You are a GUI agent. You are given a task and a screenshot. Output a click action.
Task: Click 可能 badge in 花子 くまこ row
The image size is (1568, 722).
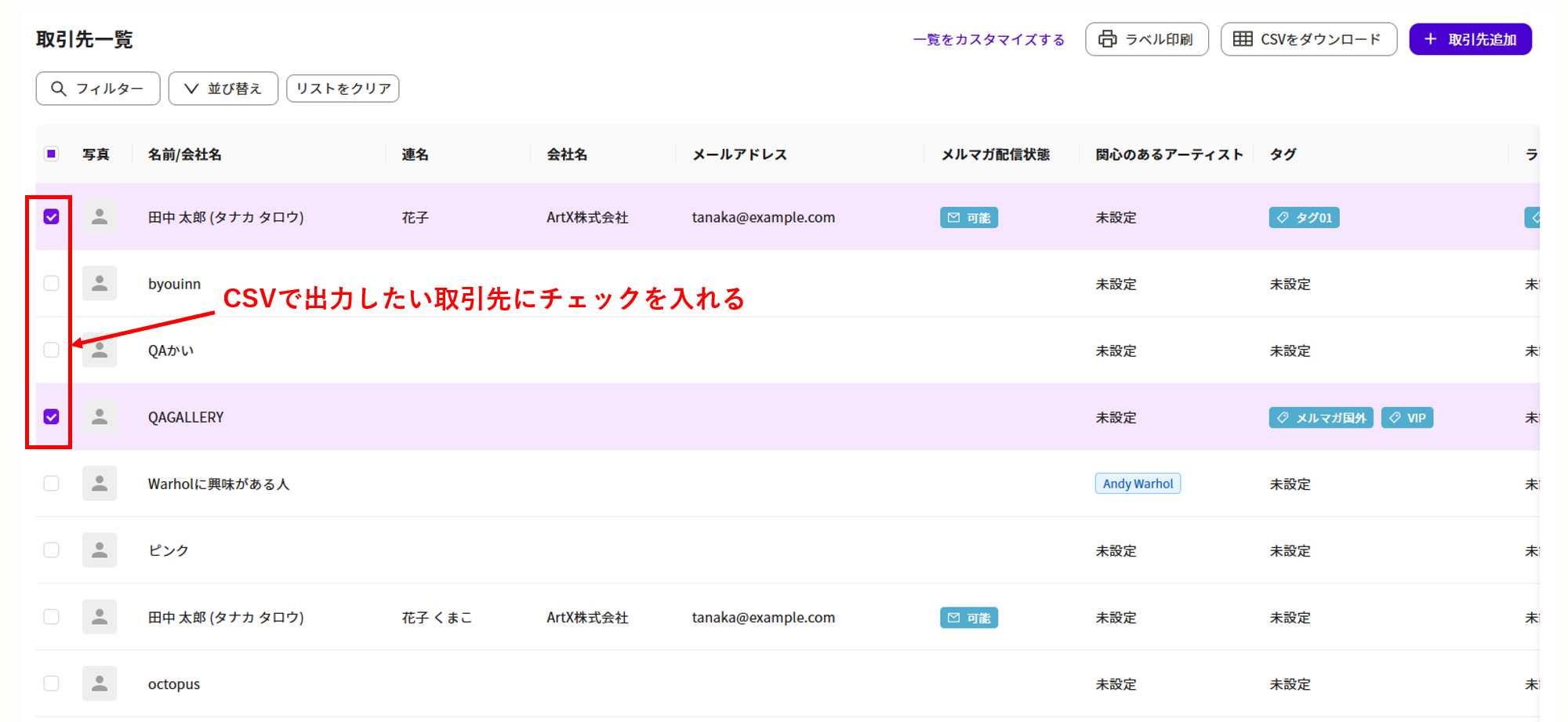coord(969,618)
